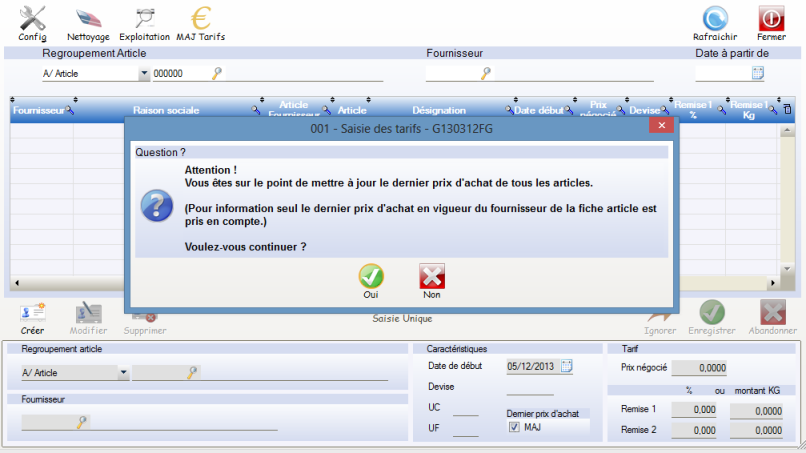The width and height of the screenshot is (806, 453).
Task: Open the Date de début calendar picker
Action: (x=566, y=366)
